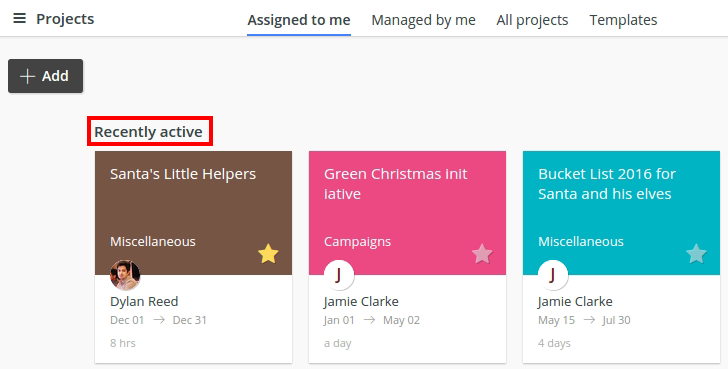Click the 4 days activity time

(x=554, y=343)
